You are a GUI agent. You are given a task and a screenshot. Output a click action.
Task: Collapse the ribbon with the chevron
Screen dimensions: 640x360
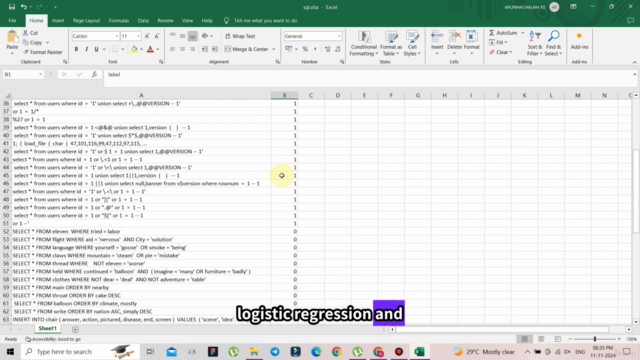pos(634,62)
